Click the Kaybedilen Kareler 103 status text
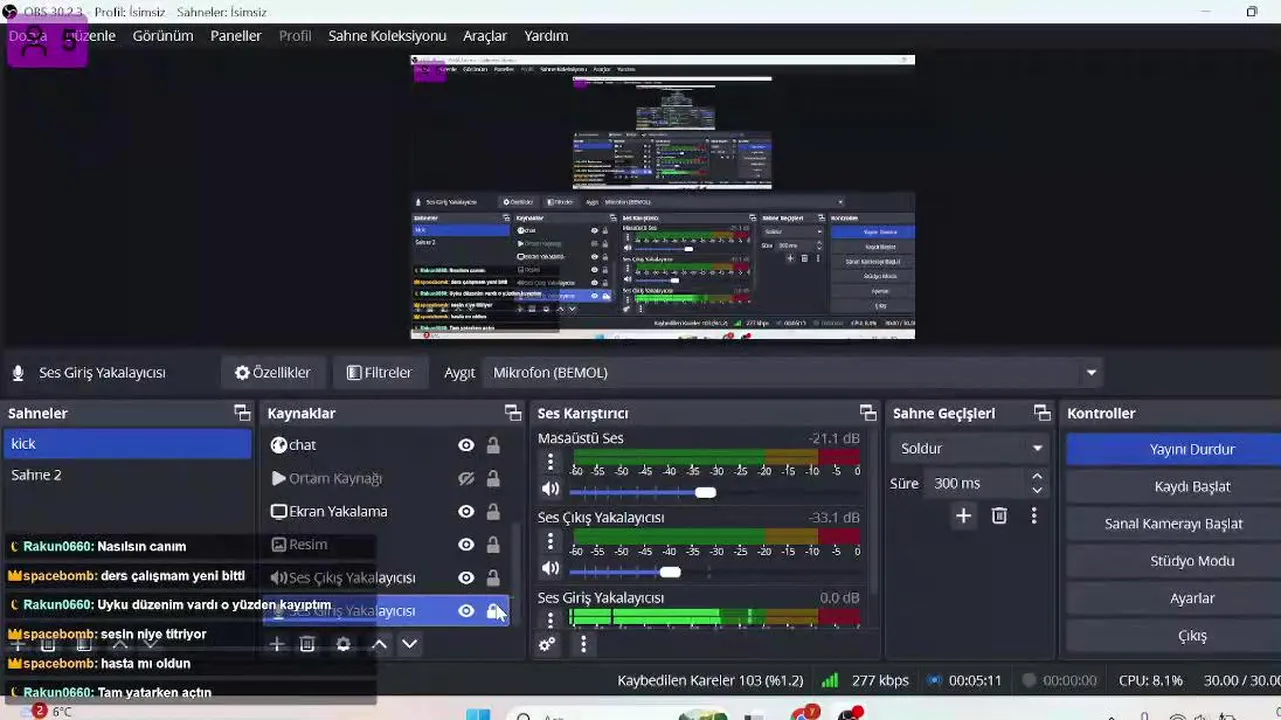The height and width of the screenshot is (720, 1281). [710, 681]
